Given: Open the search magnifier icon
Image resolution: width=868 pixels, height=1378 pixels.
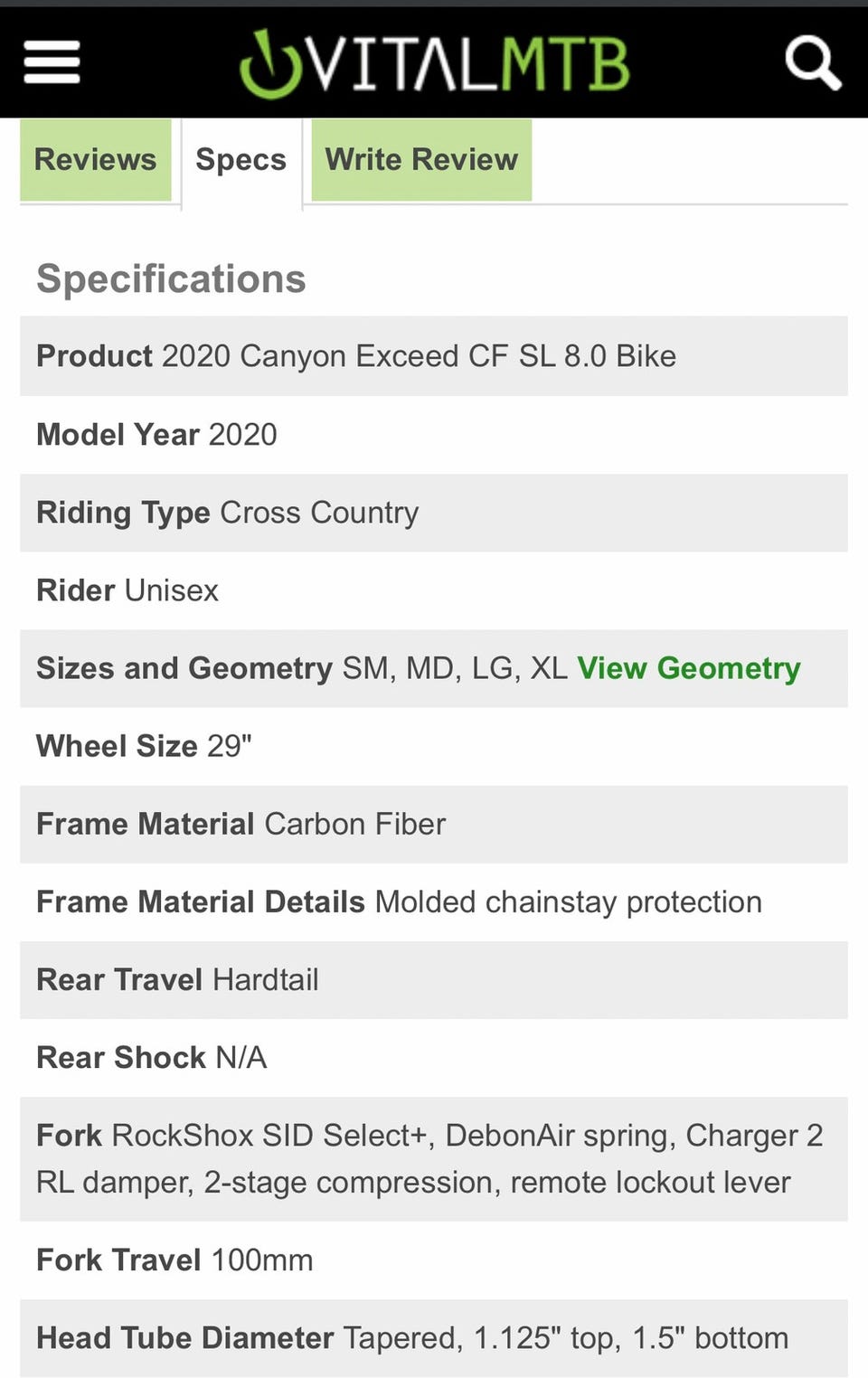Looking at the screenshot, I should tap(813, 62).
